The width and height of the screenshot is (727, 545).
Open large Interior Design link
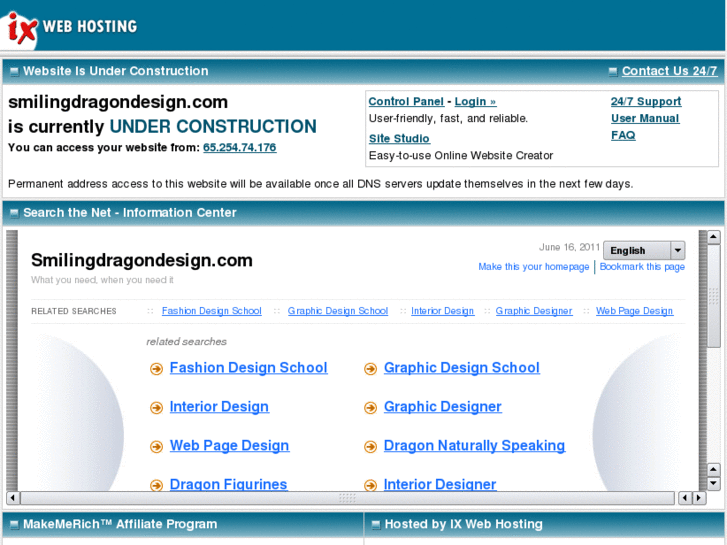(219, 407)
